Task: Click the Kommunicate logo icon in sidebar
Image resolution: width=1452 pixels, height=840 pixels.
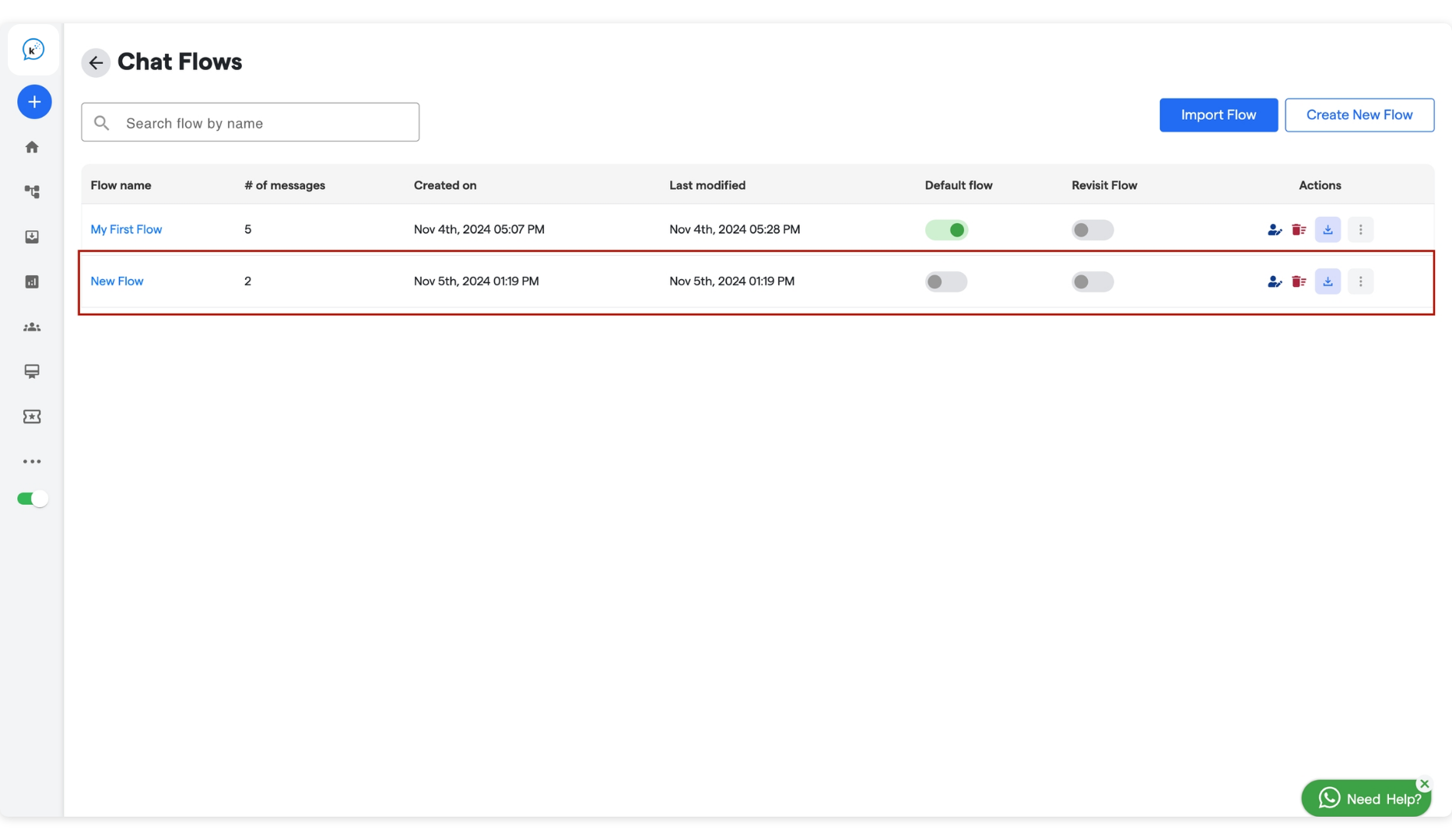Action: [33, 50]
